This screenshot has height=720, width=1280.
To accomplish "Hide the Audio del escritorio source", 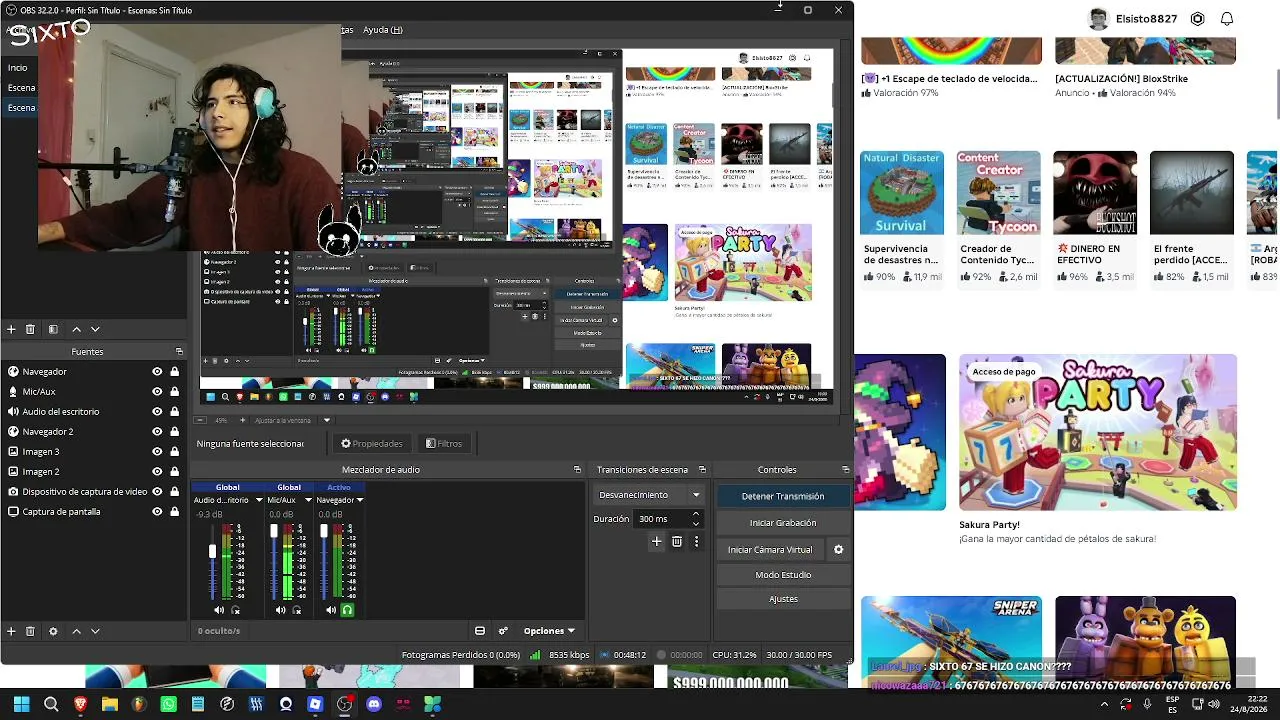I will coord(157,412).
